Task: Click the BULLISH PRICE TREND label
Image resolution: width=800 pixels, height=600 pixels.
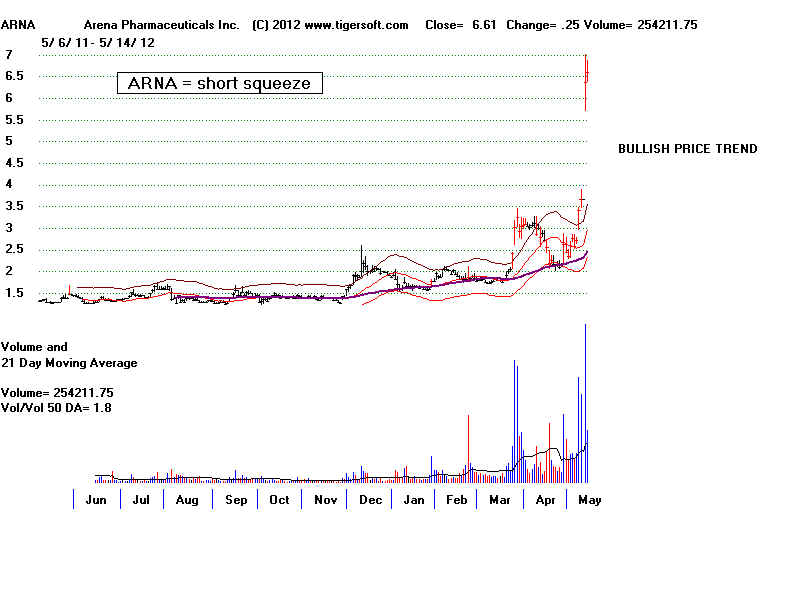Action: point(687,149)
